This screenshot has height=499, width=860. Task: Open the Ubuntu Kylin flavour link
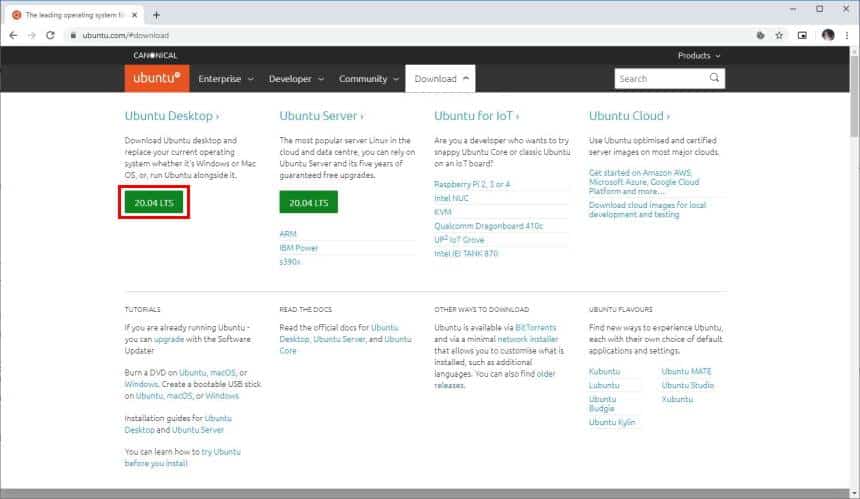612,422
